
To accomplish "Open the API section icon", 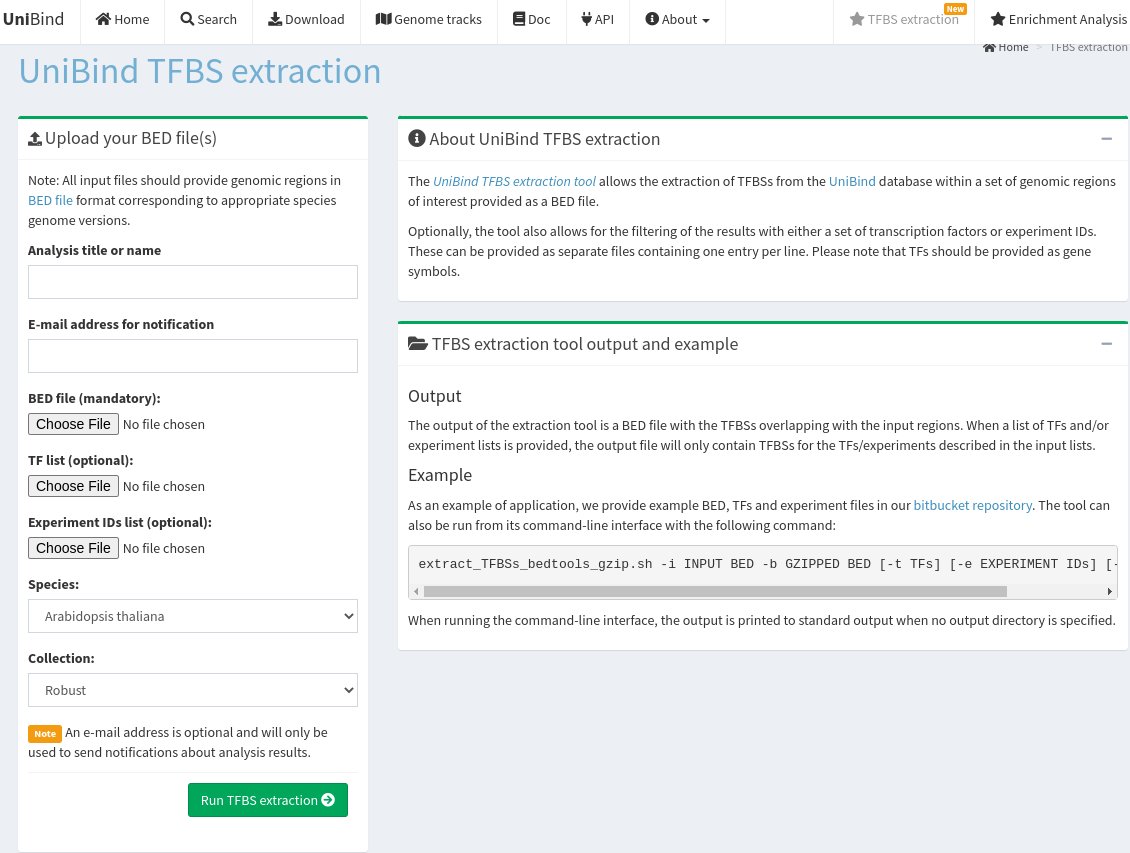I will (587, 19).
